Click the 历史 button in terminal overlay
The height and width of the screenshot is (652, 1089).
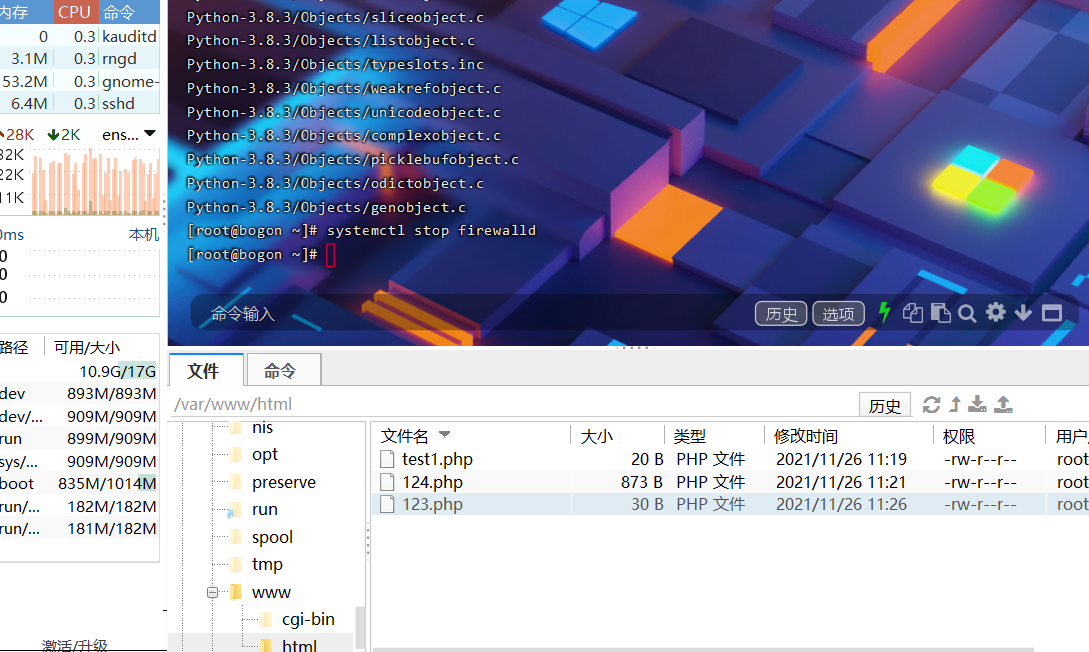point(781,313)
